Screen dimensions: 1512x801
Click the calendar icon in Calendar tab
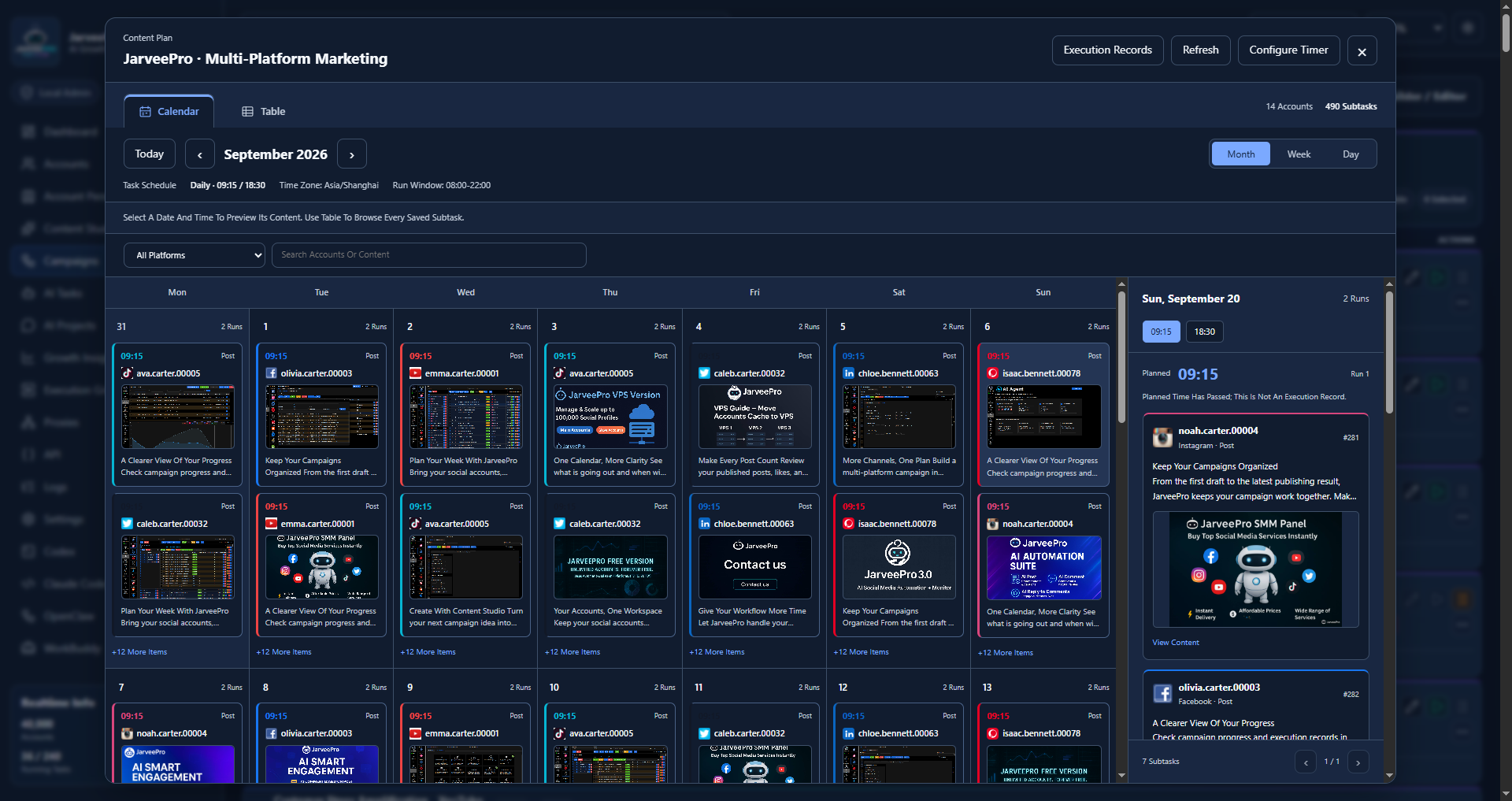tap(145, 112)
